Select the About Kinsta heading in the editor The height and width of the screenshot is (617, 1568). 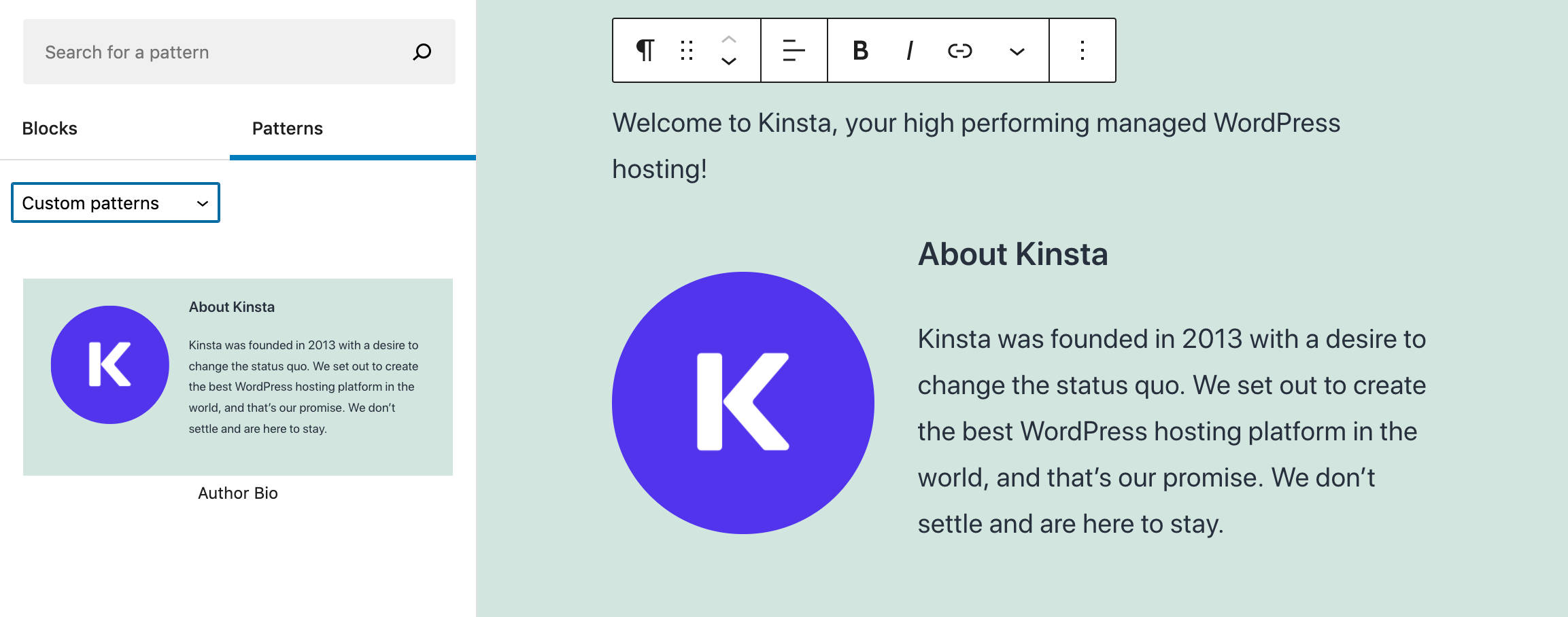click(1012, 254)
